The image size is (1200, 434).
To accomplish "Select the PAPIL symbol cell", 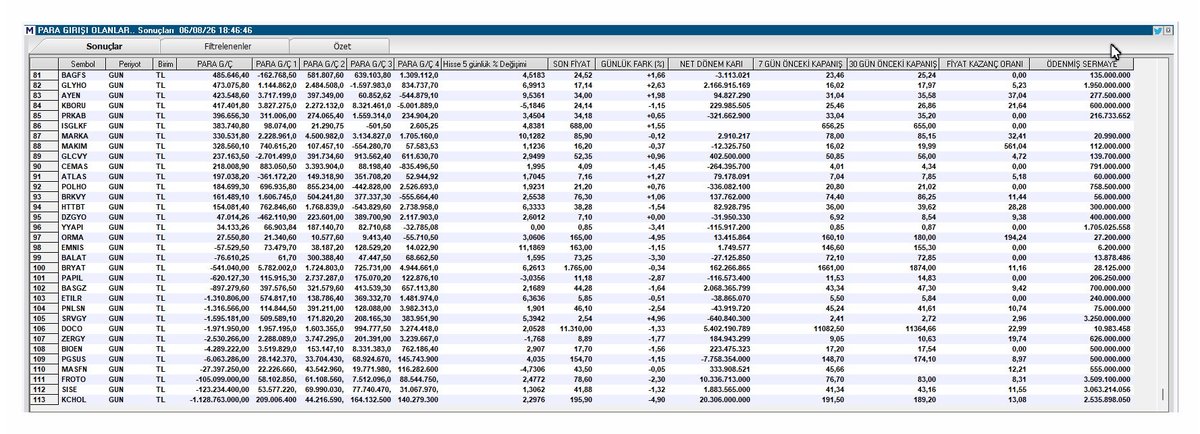I will [x=81, y=277].
